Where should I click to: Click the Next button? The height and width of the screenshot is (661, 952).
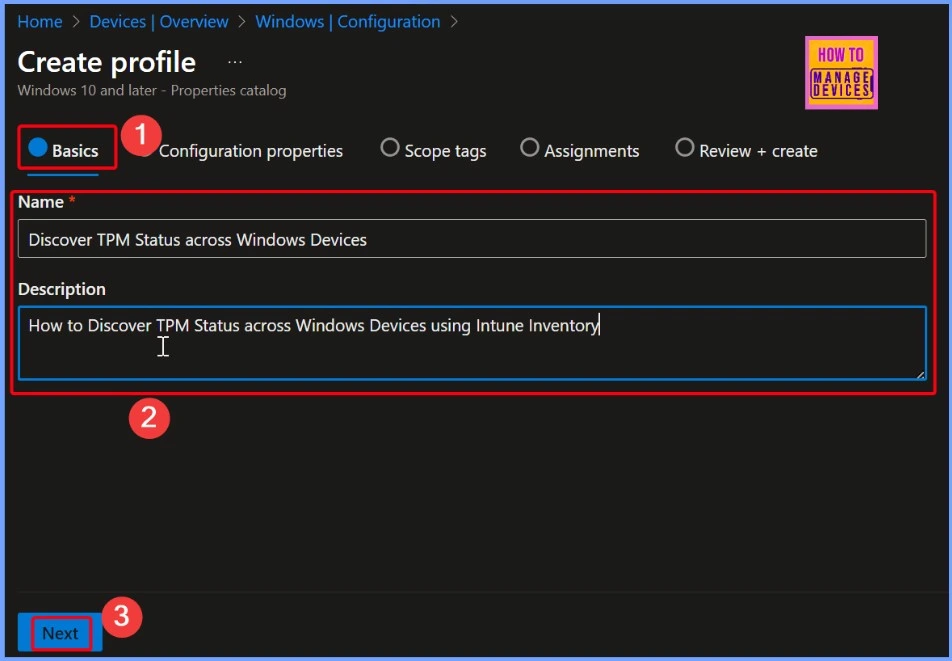pos(60,633)
